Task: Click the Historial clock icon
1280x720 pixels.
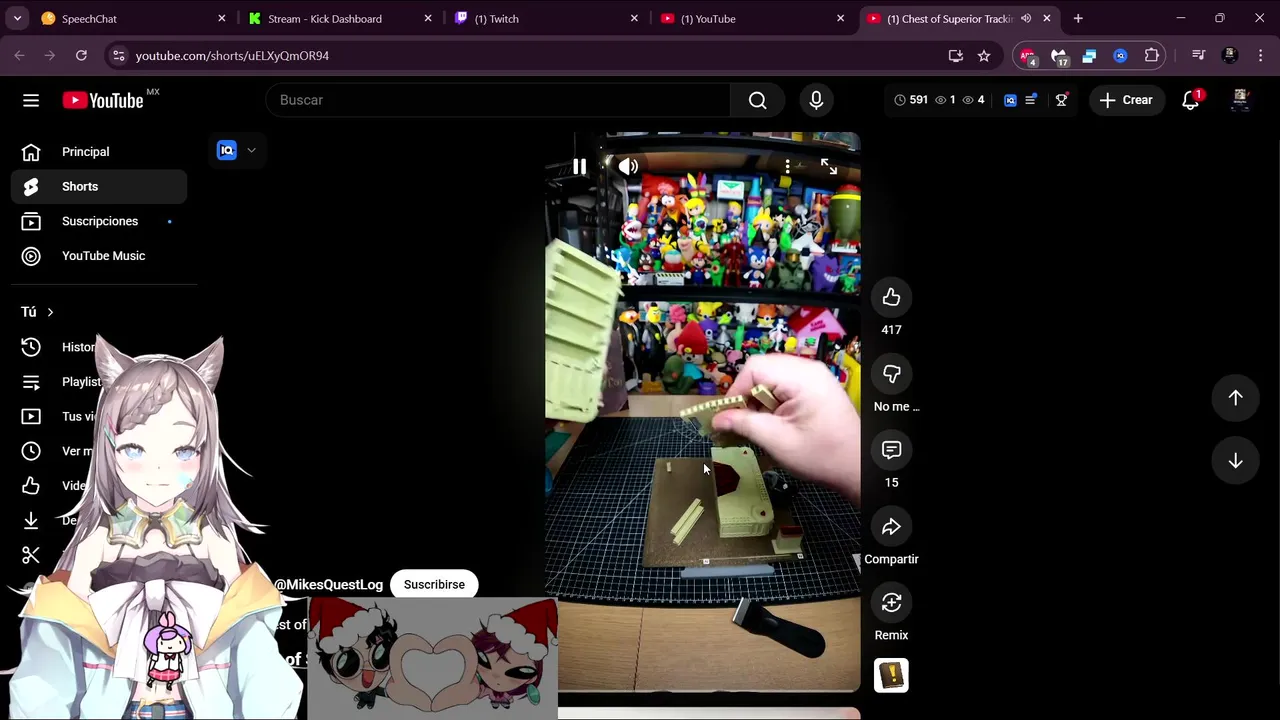Action: (31, 347)
